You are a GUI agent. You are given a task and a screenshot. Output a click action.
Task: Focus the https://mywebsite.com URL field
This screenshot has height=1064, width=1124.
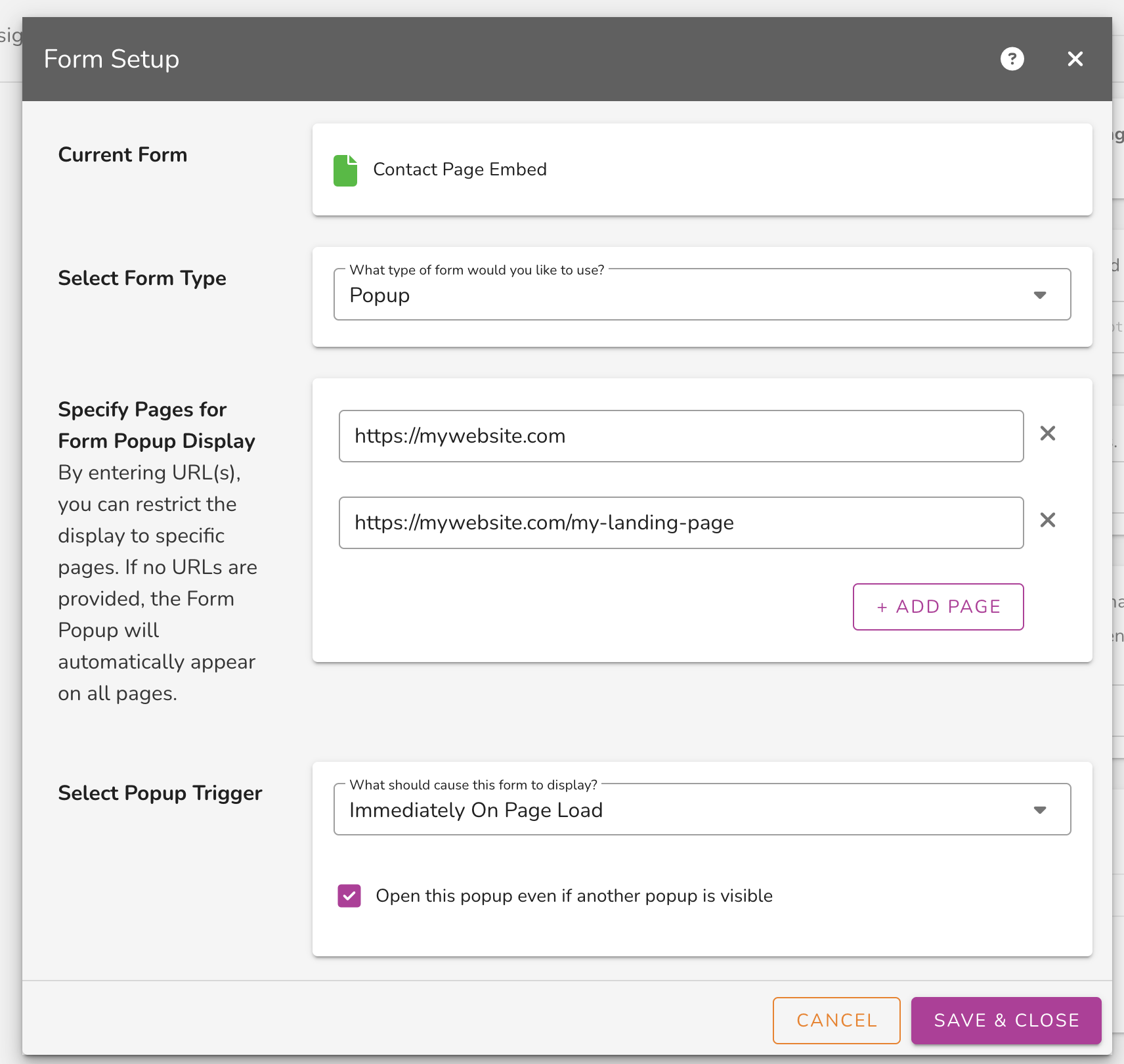click(x=680, y=436)
